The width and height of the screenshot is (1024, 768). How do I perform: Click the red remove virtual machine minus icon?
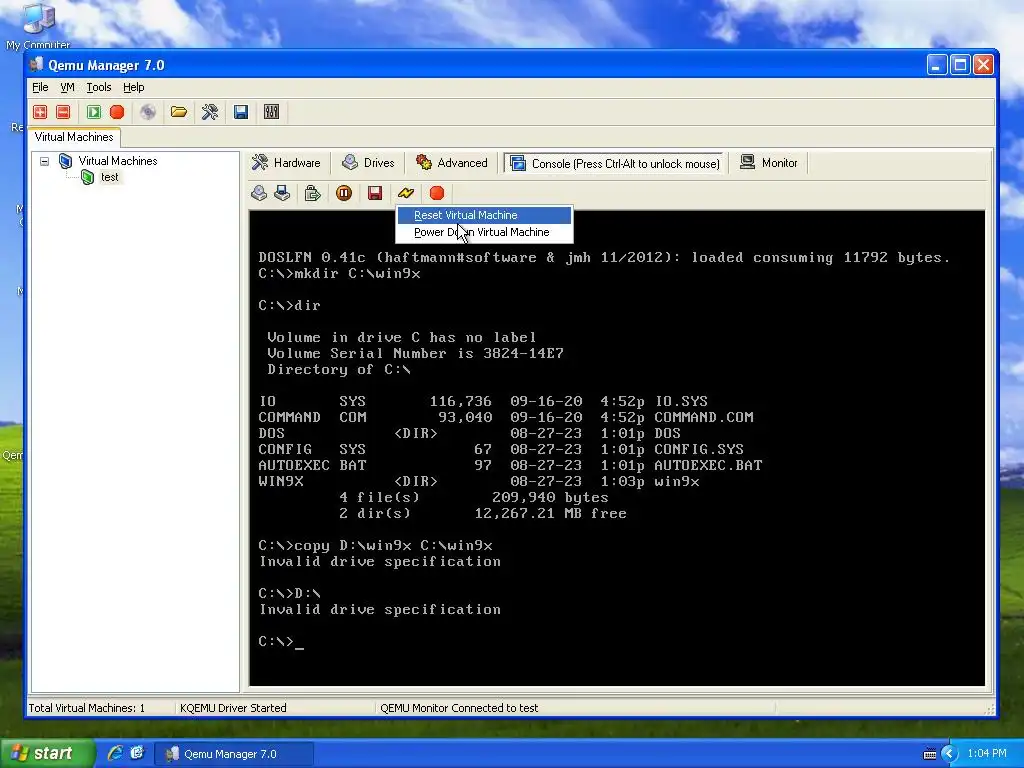tap(63, 112)
